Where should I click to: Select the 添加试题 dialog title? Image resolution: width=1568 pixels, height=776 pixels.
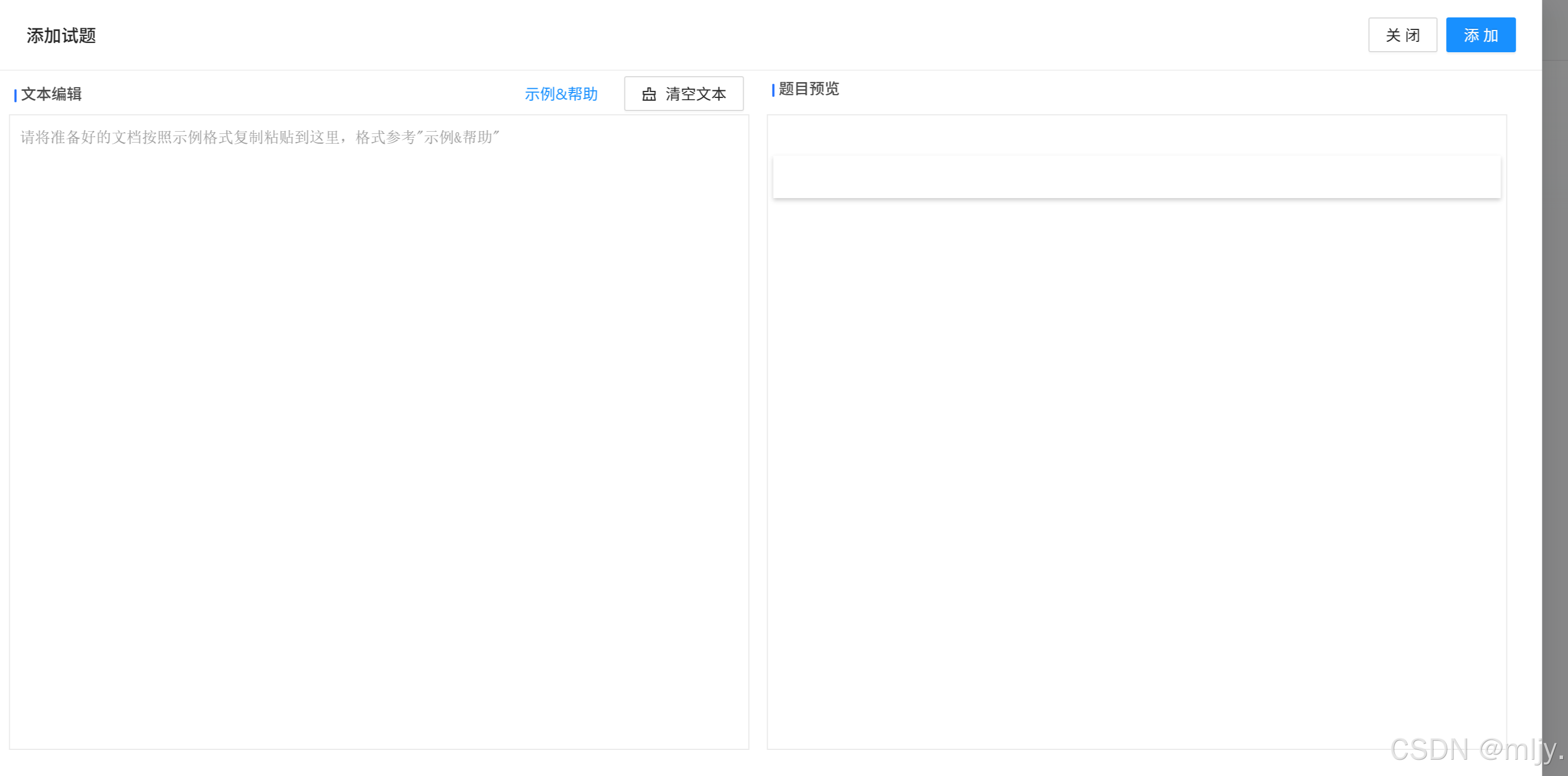pos(61,36)
